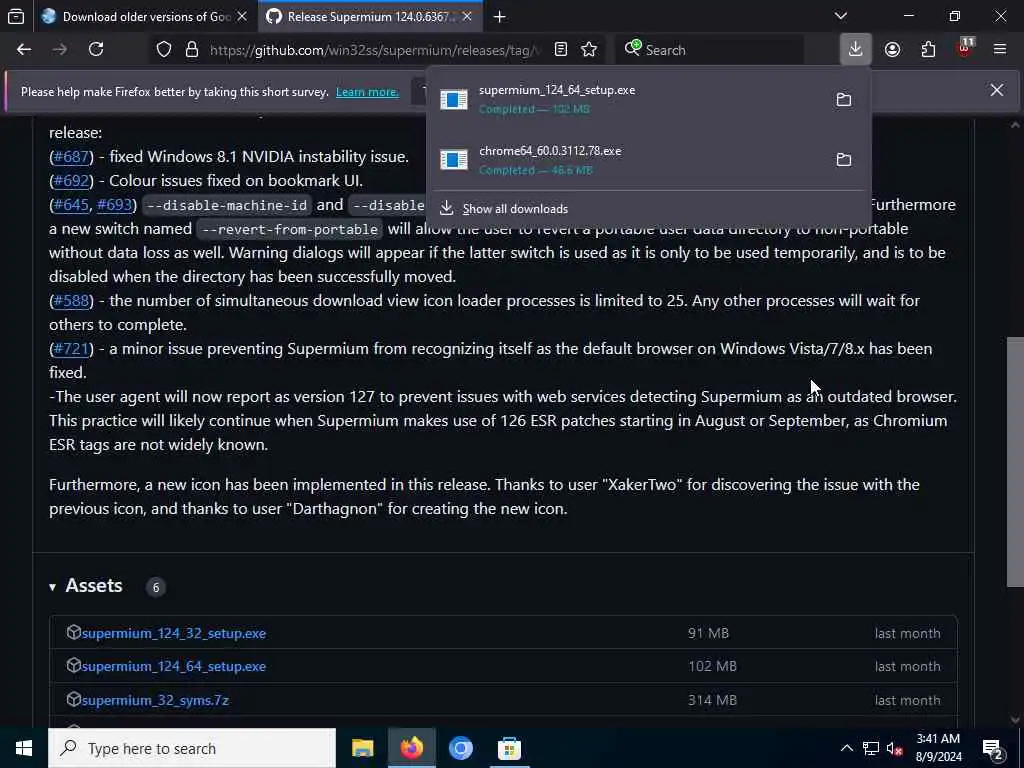Reload the current page
The height and width of the screenshot is (768, 1024).
(96, 50)
